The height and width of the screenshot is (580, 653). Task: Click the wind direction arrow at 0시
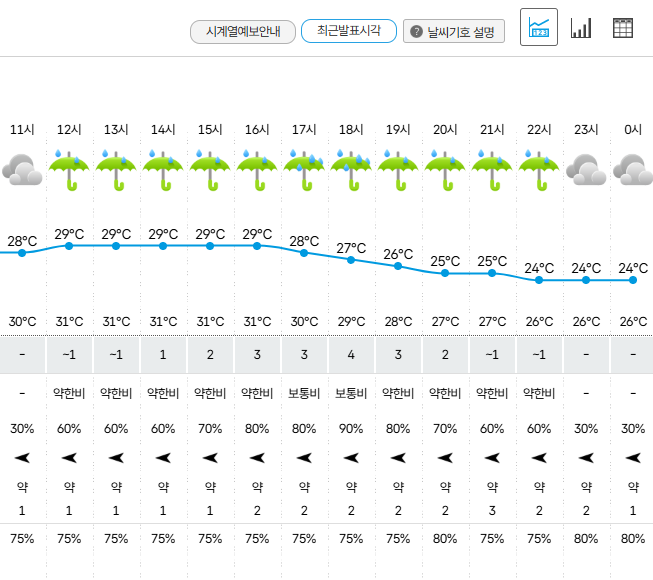pos(633,458)
